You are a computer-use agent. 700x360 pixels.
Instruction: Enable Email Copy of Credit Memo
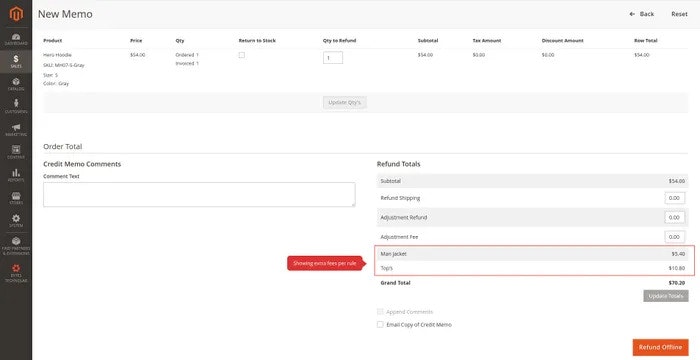(380, 325)
